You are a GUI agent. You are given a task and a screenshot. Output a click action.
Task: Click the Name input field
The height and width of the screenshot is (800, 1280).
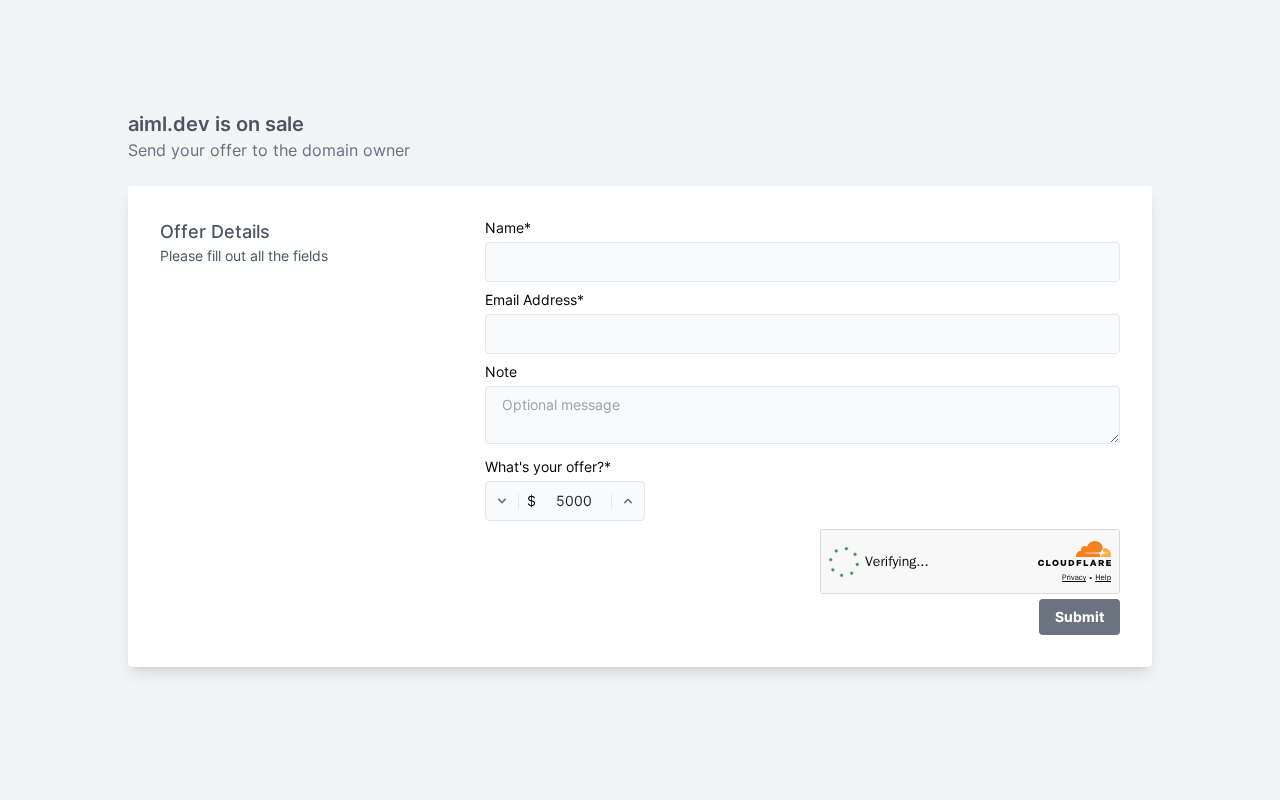[x=802, y=262]
